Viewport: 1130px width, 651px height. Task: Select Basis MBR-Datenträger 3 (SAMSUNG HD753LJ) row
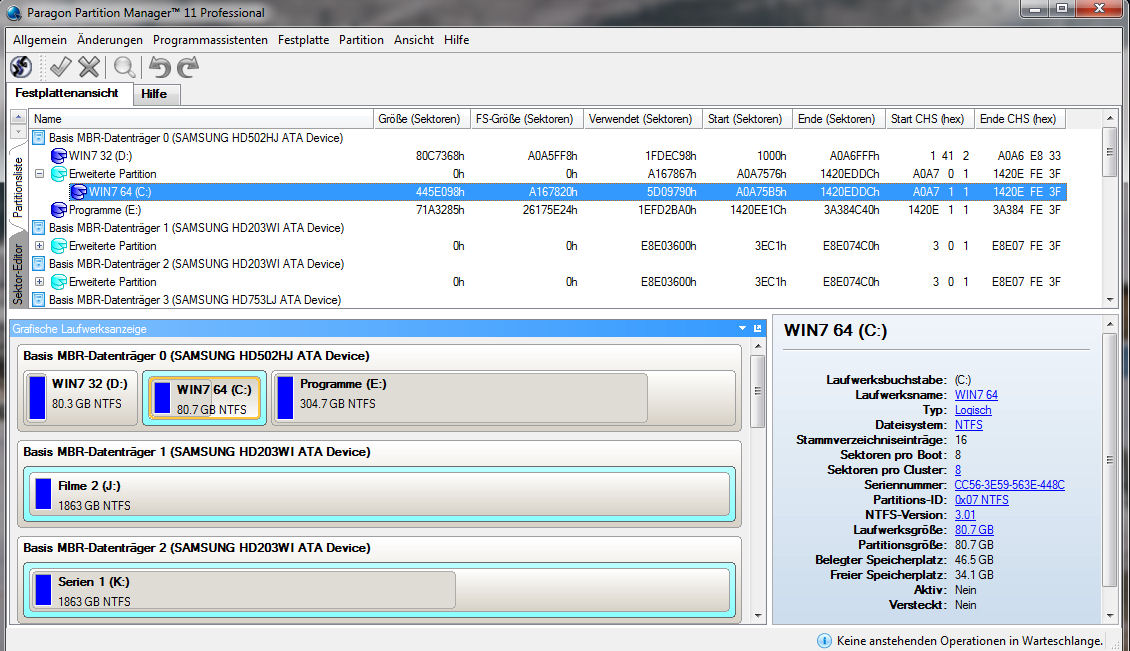[548, 300]
